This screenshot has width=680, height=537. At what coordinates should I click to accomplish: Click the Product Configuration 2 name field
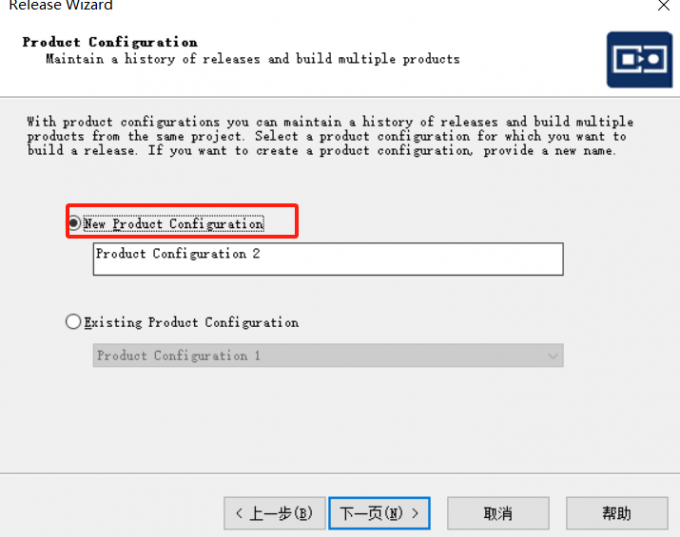coord(327,258)
